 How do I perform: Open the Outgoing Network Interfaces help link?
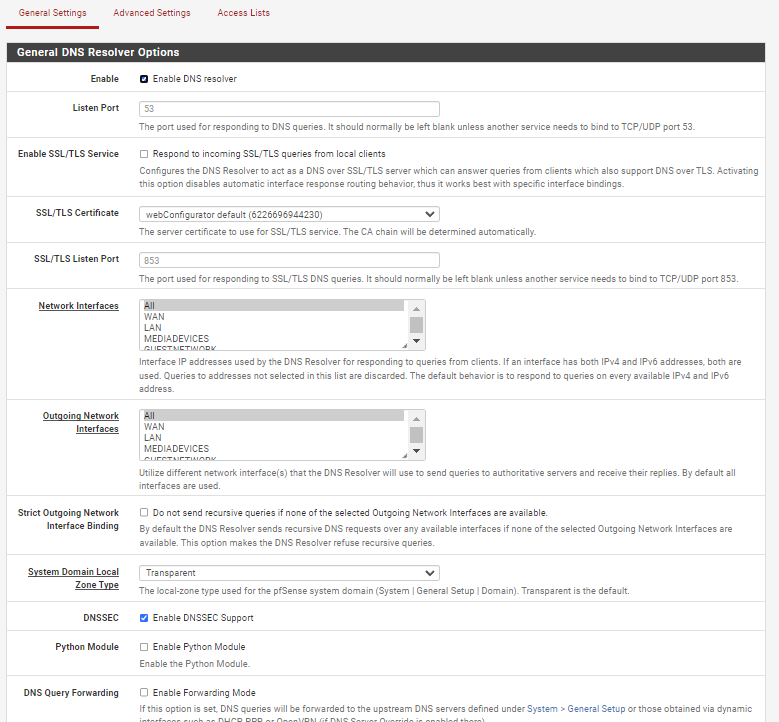pos(80,422)
